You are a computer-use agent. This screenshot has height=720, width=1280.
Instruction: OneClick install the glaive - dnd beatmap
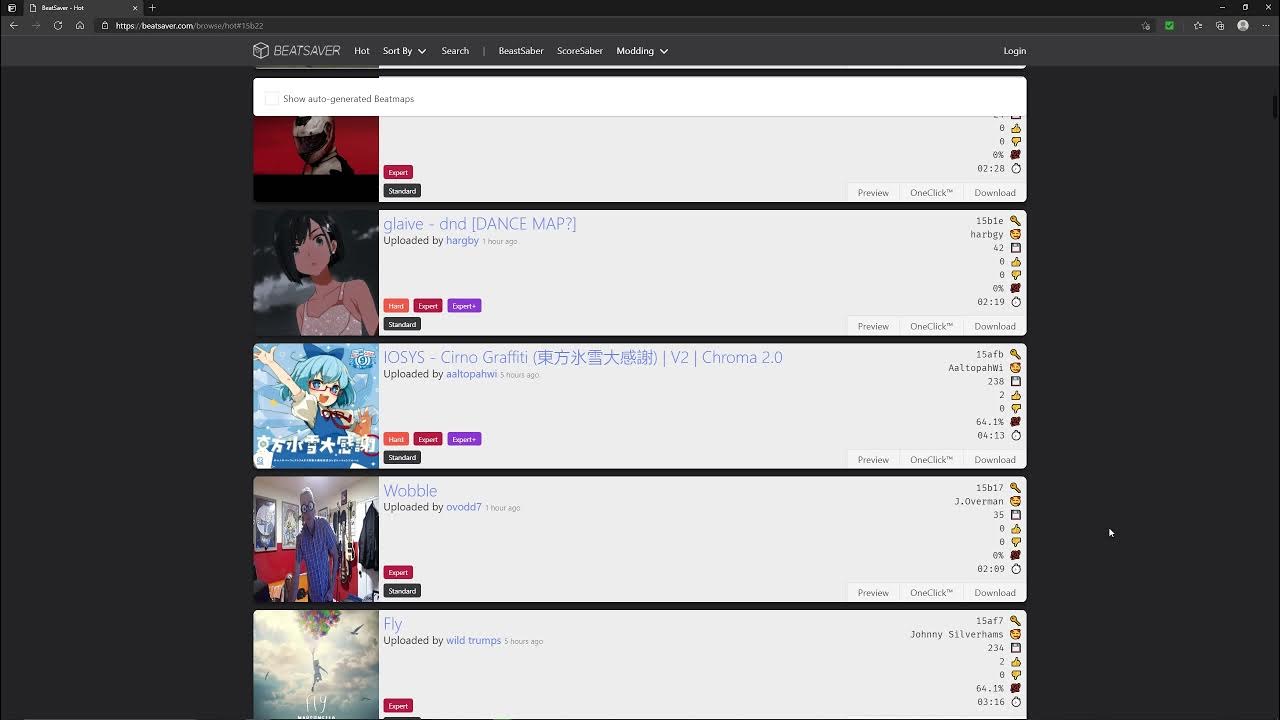click(931, 326)
